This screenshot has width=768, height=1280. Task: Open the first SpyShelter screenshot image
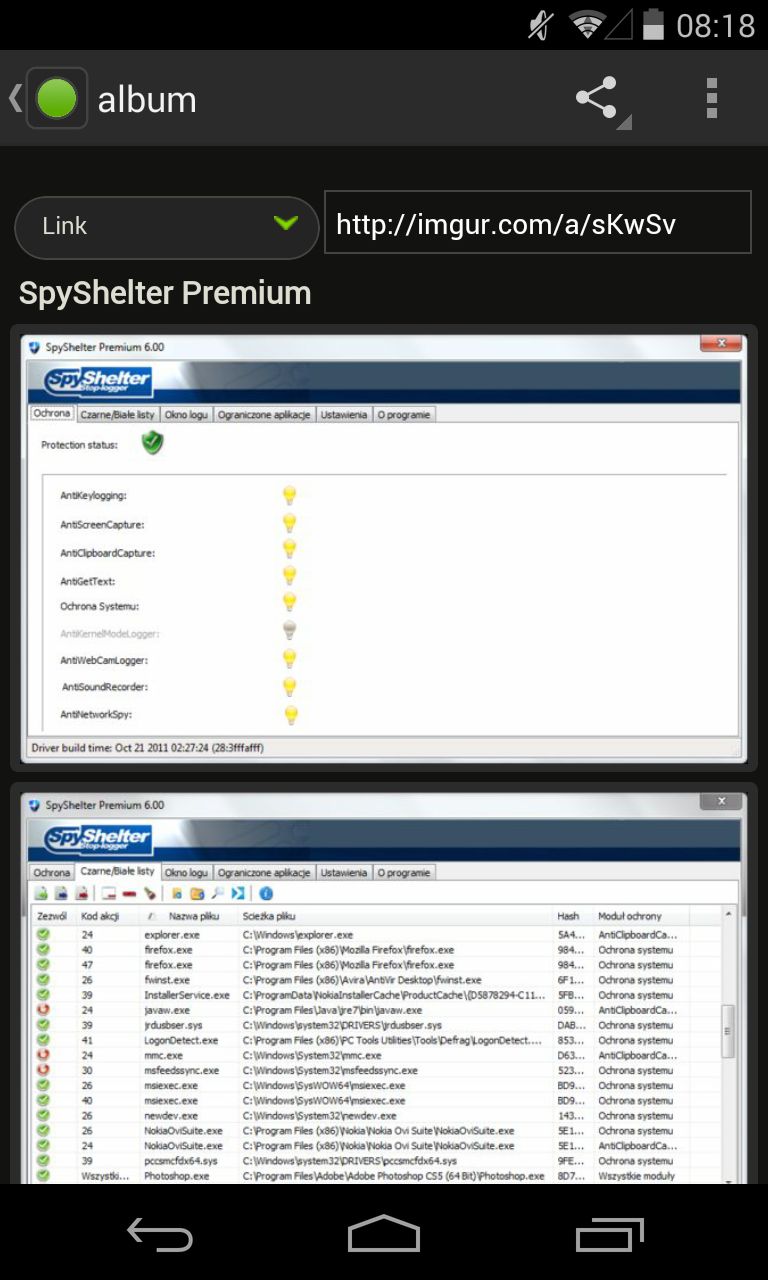(x=384, y=549)
